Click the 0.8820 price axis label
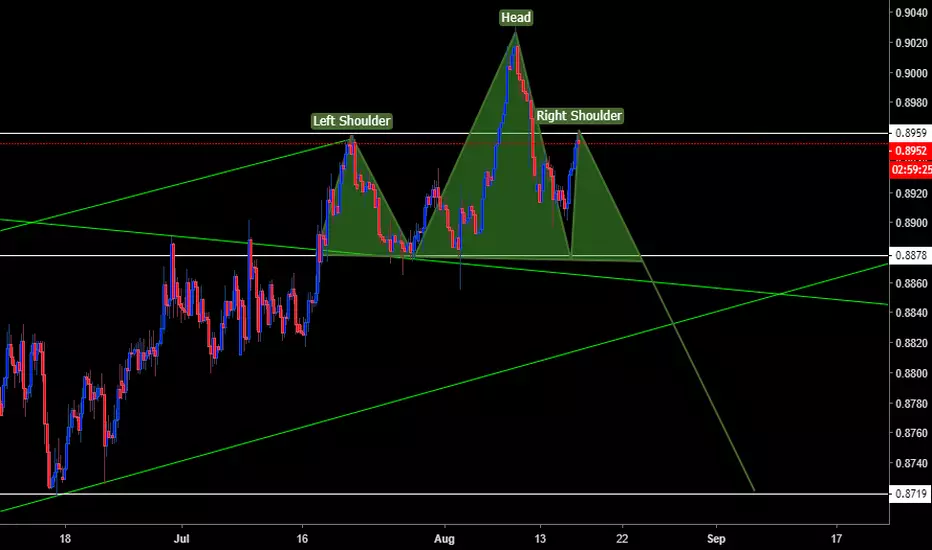Image resolution: width=932 pixels, height=550 pixels. point(911,343)
